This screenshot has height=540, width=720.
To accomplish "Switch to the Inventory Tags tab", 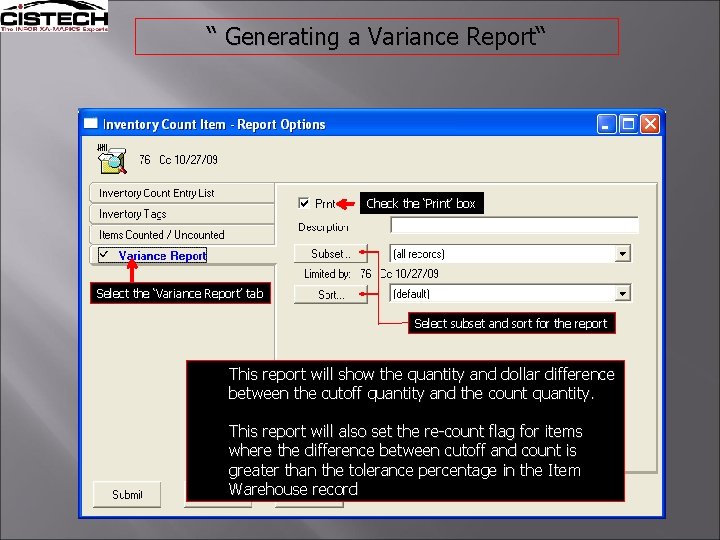I will [182, 214].
